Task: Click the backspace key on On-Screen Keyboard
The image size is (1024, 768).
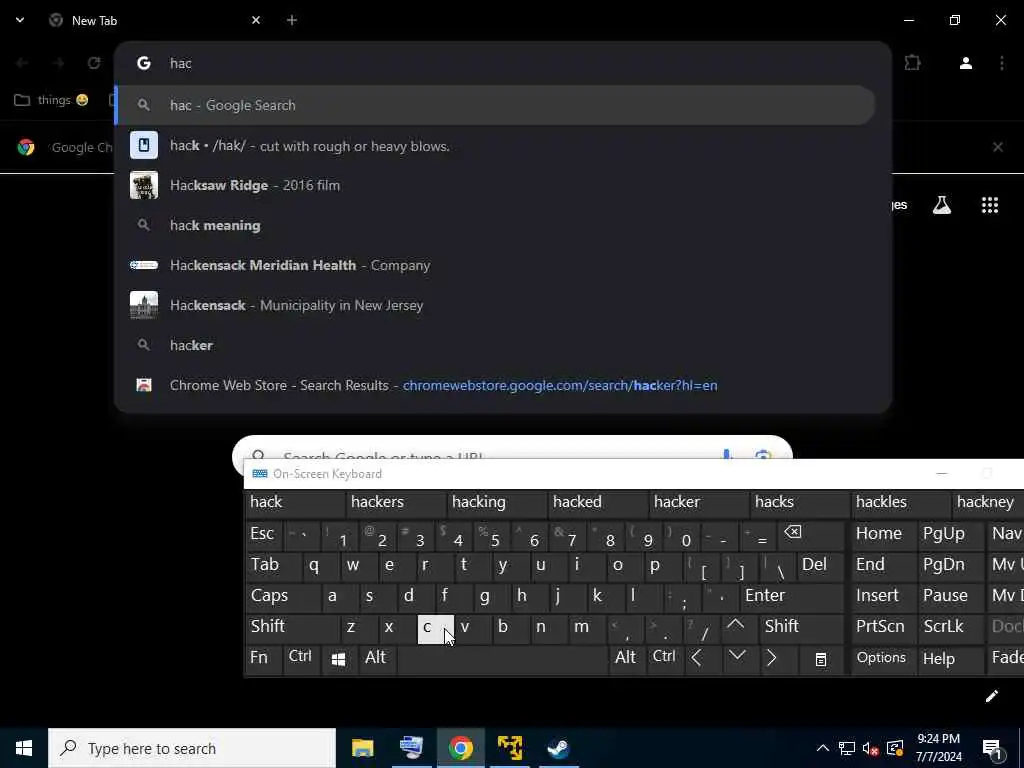Action: [812, 534]
